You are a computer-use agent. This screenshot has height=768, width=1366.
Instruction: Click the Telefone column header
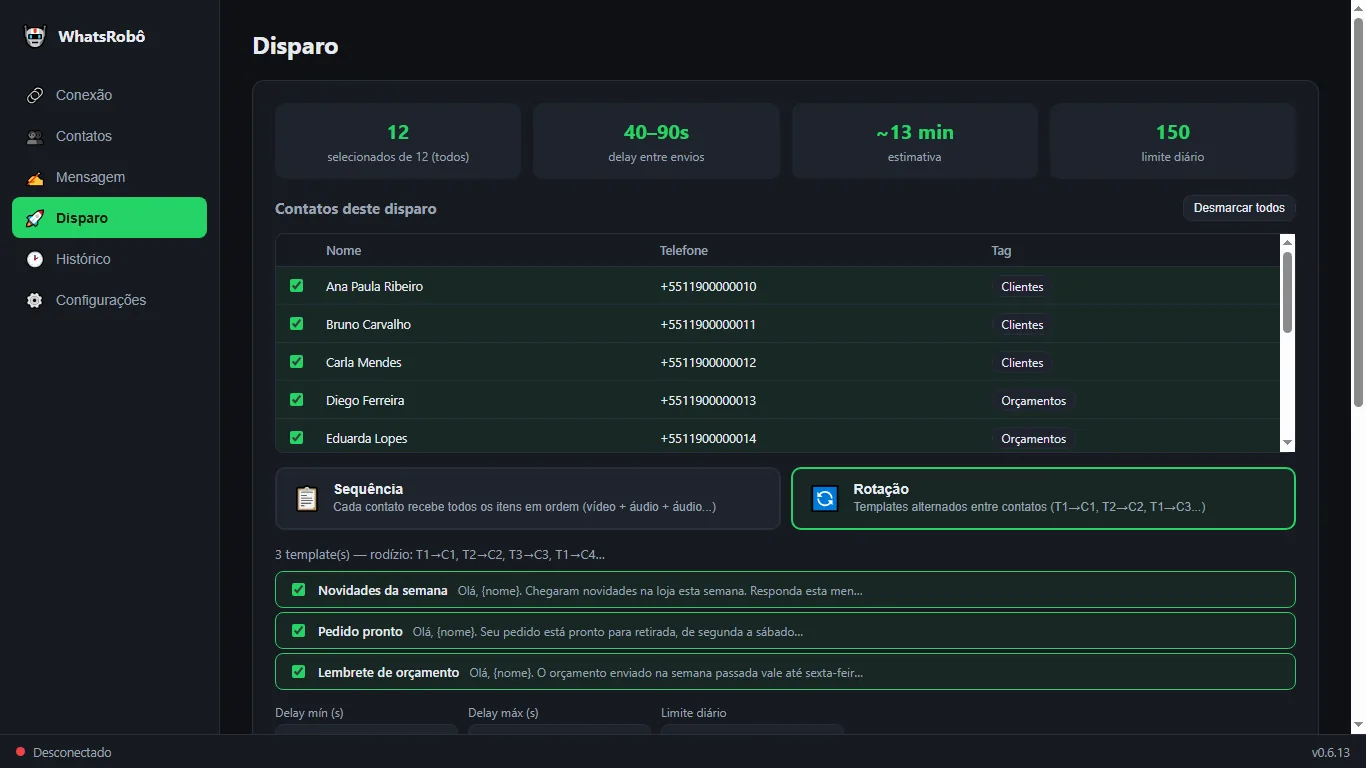(684, 251)
